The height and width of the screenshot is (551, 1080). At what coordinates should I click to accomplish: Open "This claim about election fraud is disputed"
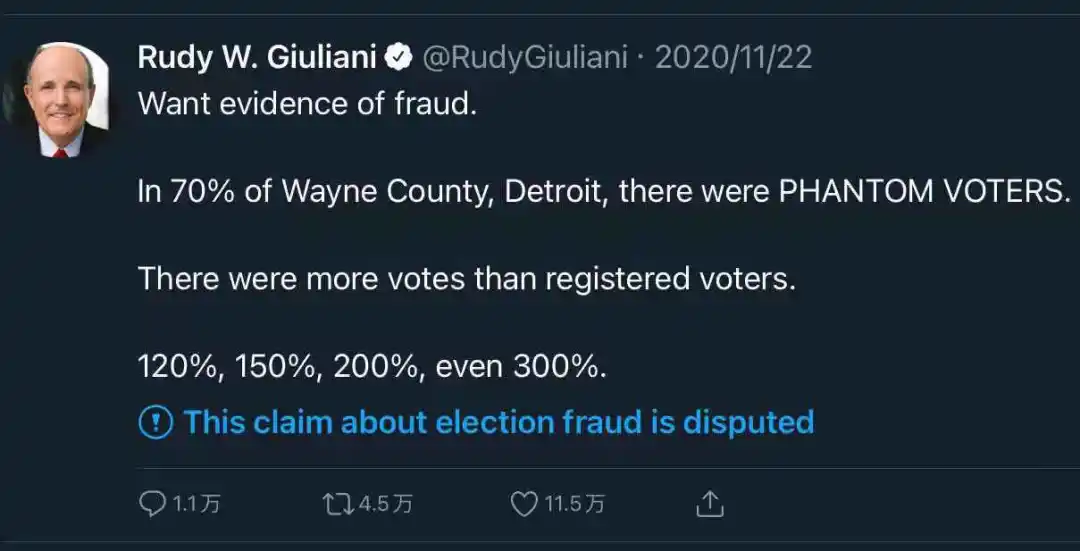tap(498, 422)
